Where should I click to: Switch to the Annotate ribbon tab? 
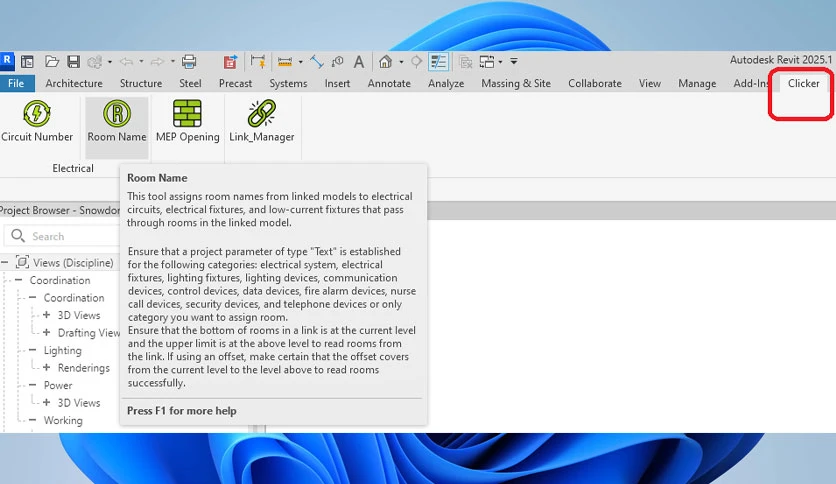(389, 83)
